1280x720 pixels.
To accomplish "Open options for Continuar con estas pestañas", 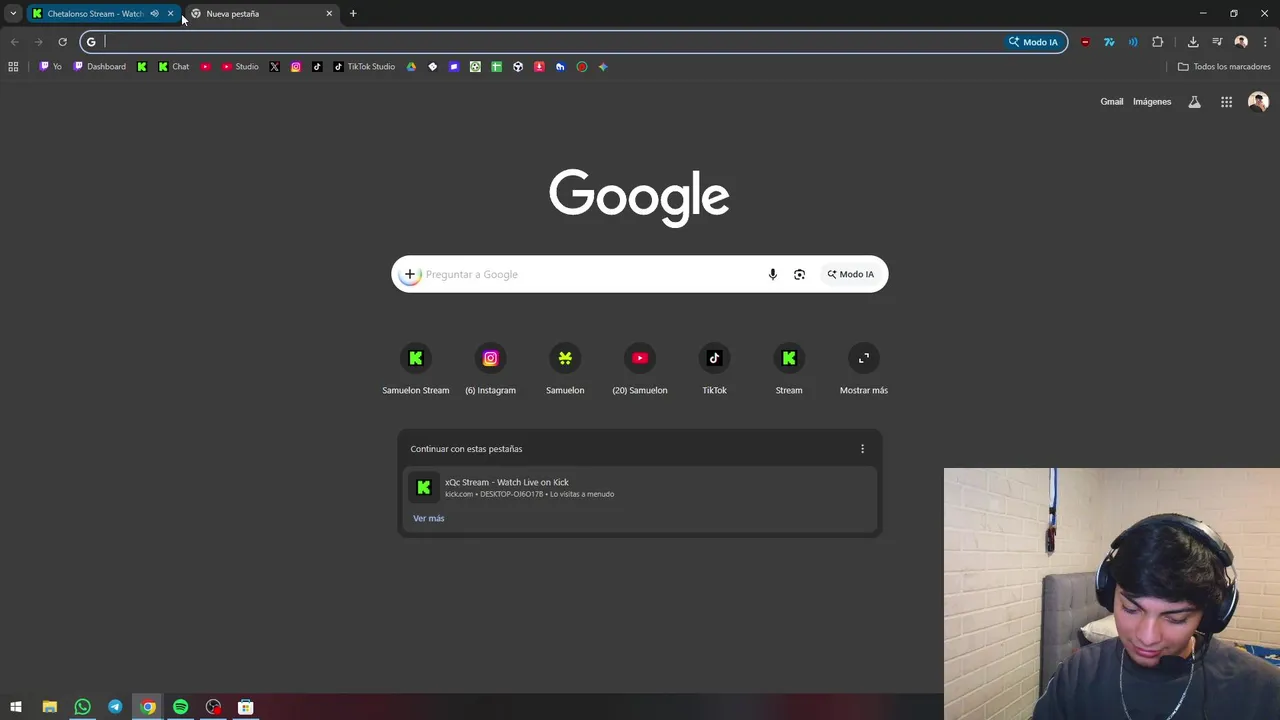I will pyautogui.click(x=862, y=449).
